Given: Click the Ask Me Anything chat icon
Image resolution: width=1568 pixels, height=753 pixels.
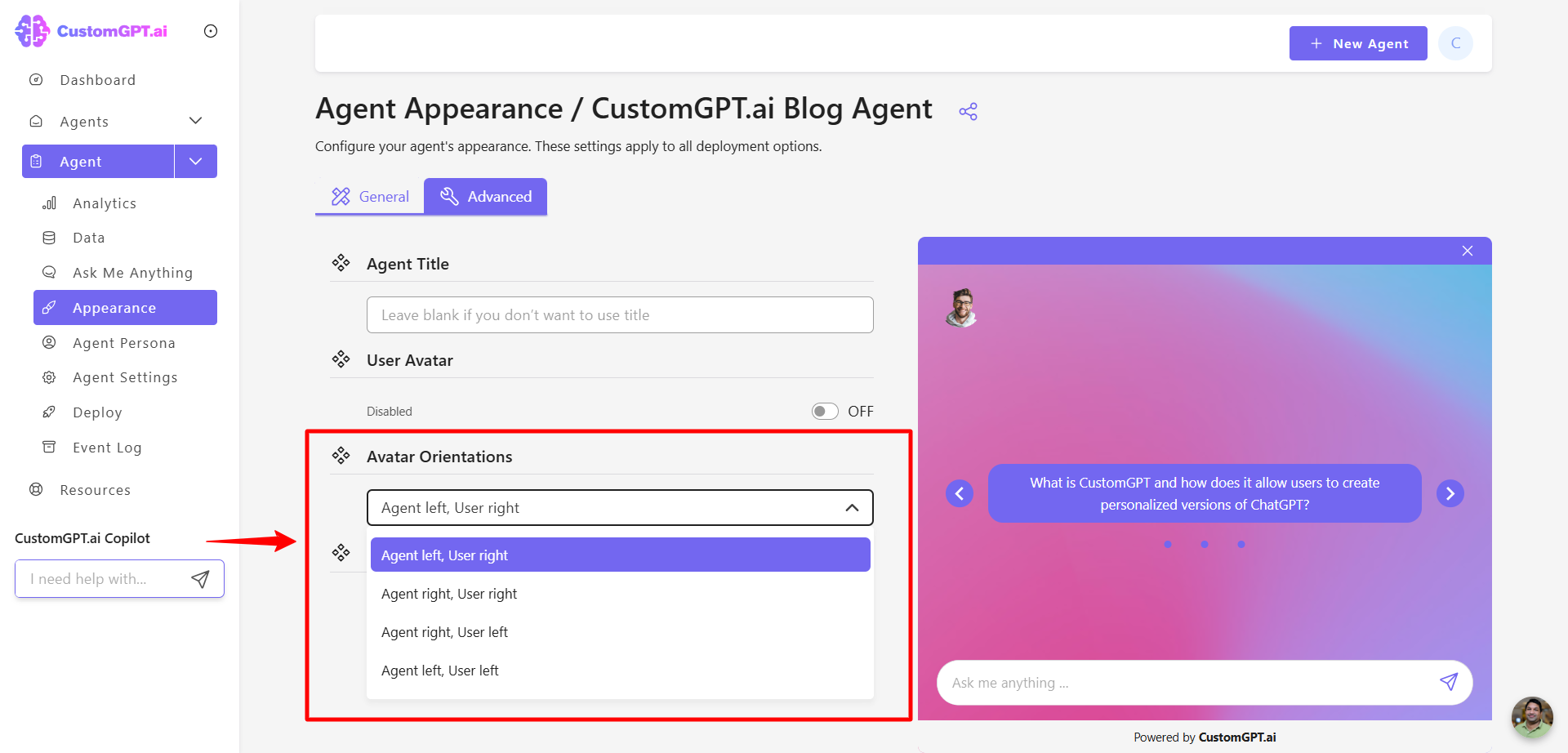Looking at the screenshot, I should (49, 272).
